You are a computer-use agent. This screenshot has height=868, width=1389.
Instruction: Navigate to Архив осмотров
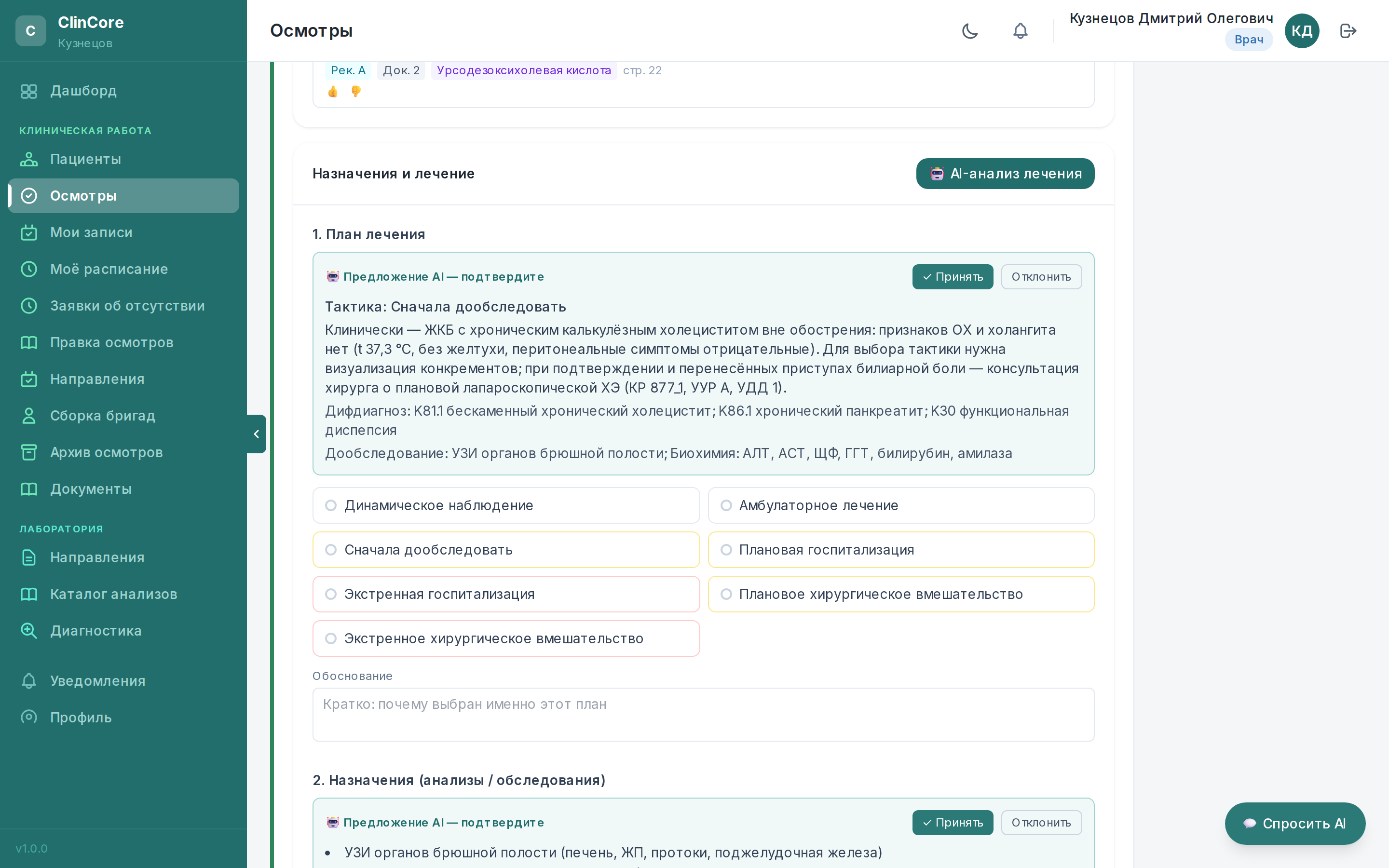[123, 453]
